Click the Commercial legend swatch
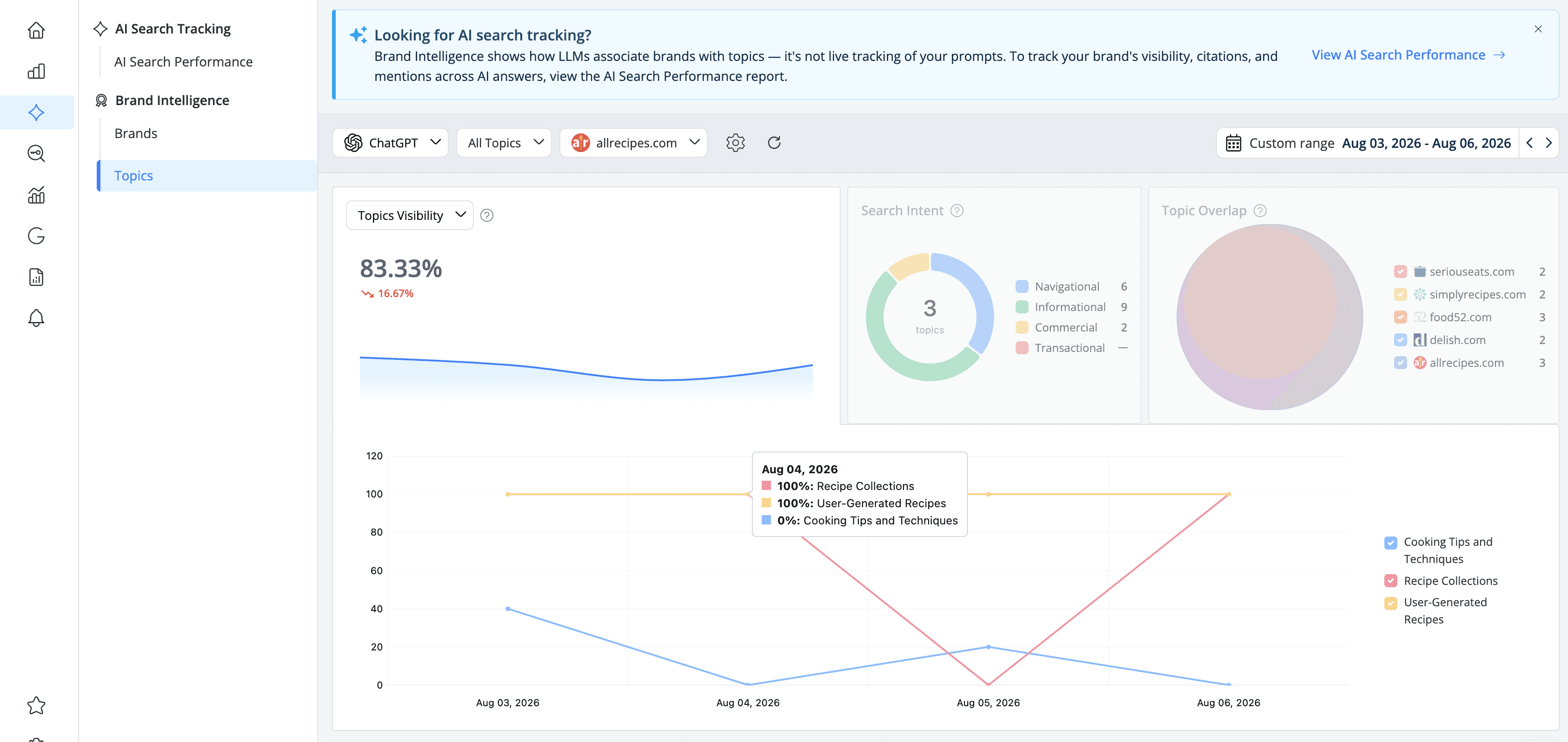This screenshot has height=742, width=1568. click(1022, 327)
